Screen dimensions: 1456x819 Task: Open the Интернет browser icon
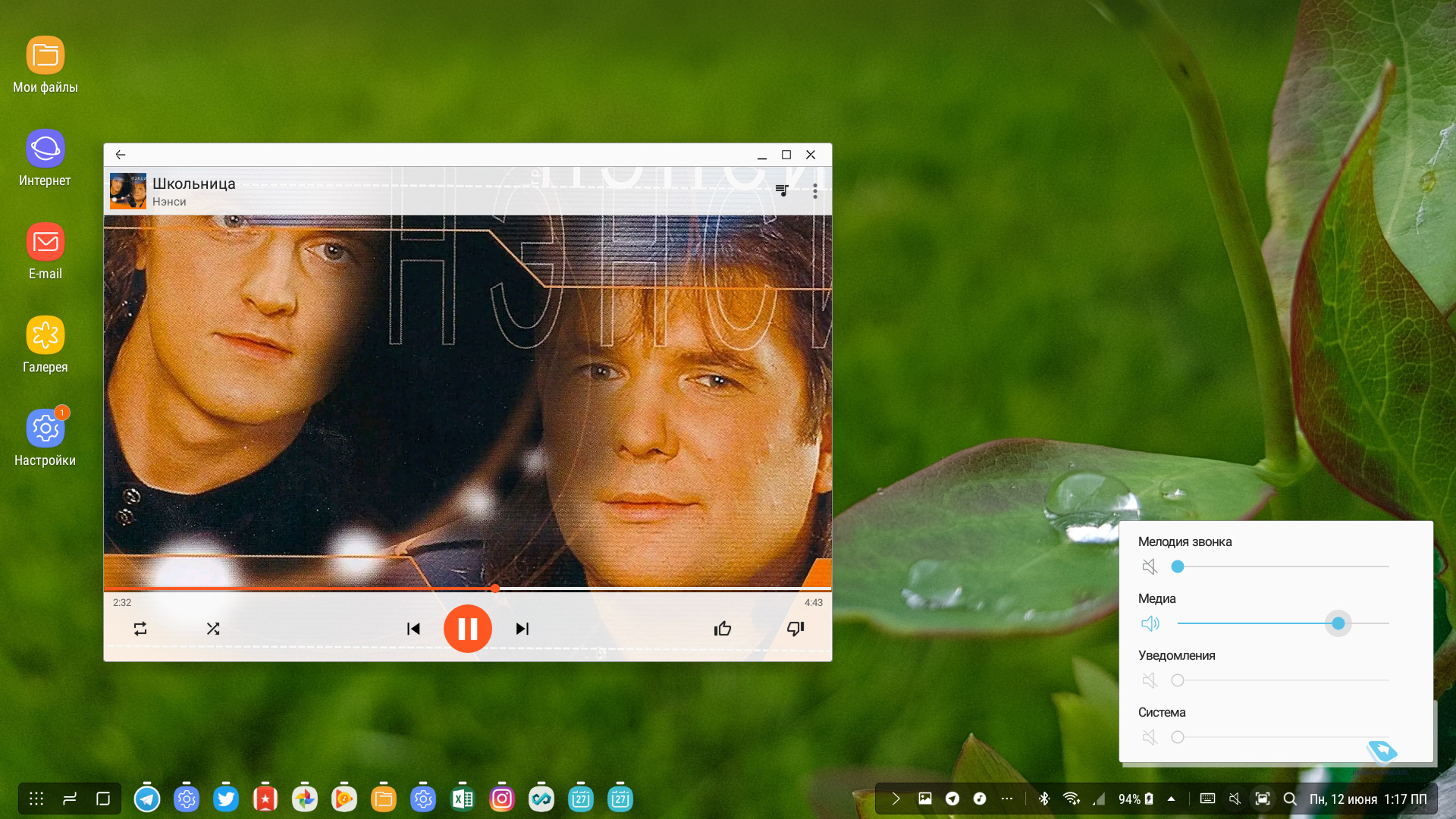click(45, 158)
